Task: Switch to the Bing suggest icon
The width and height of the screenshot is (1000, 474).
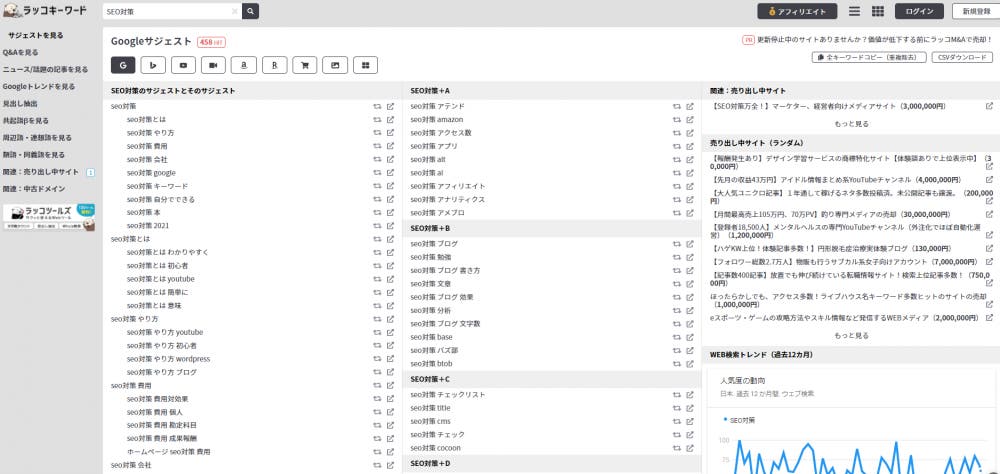Action: tap(153, 65)
